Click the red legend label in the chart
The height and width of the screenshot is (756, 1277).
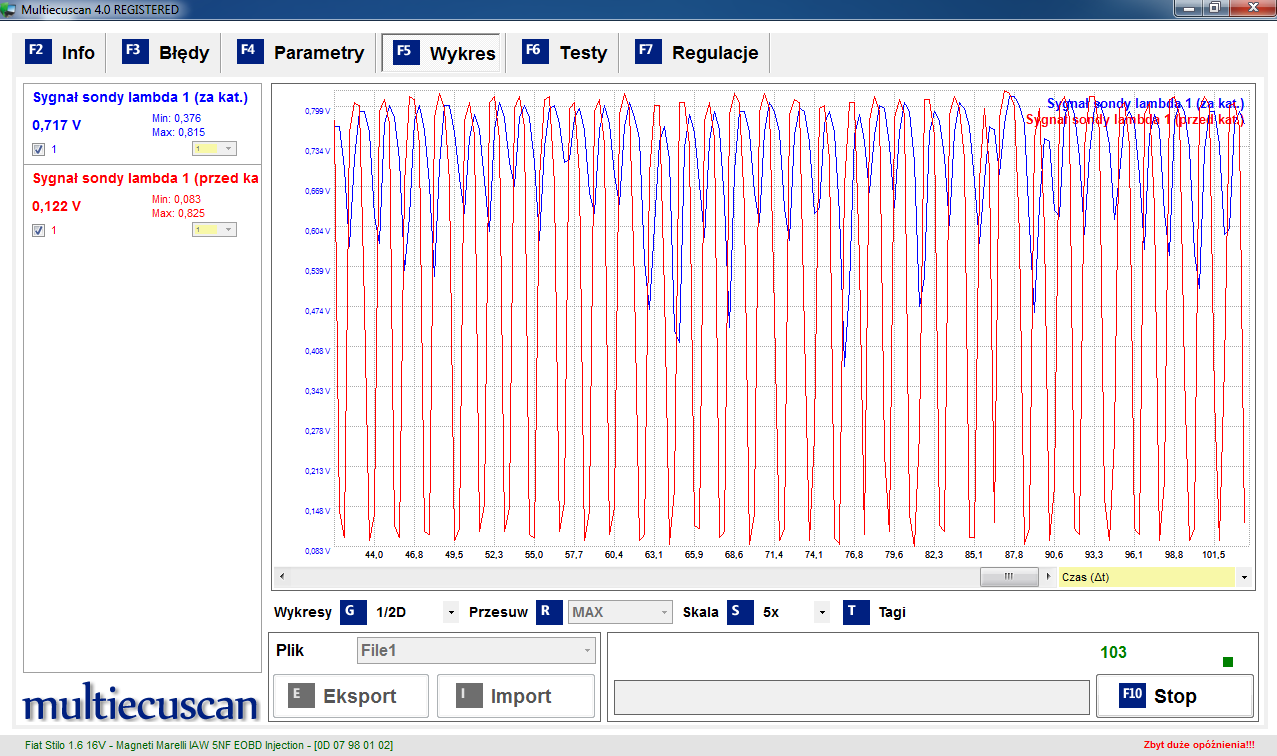click(x=1135, y=119)
